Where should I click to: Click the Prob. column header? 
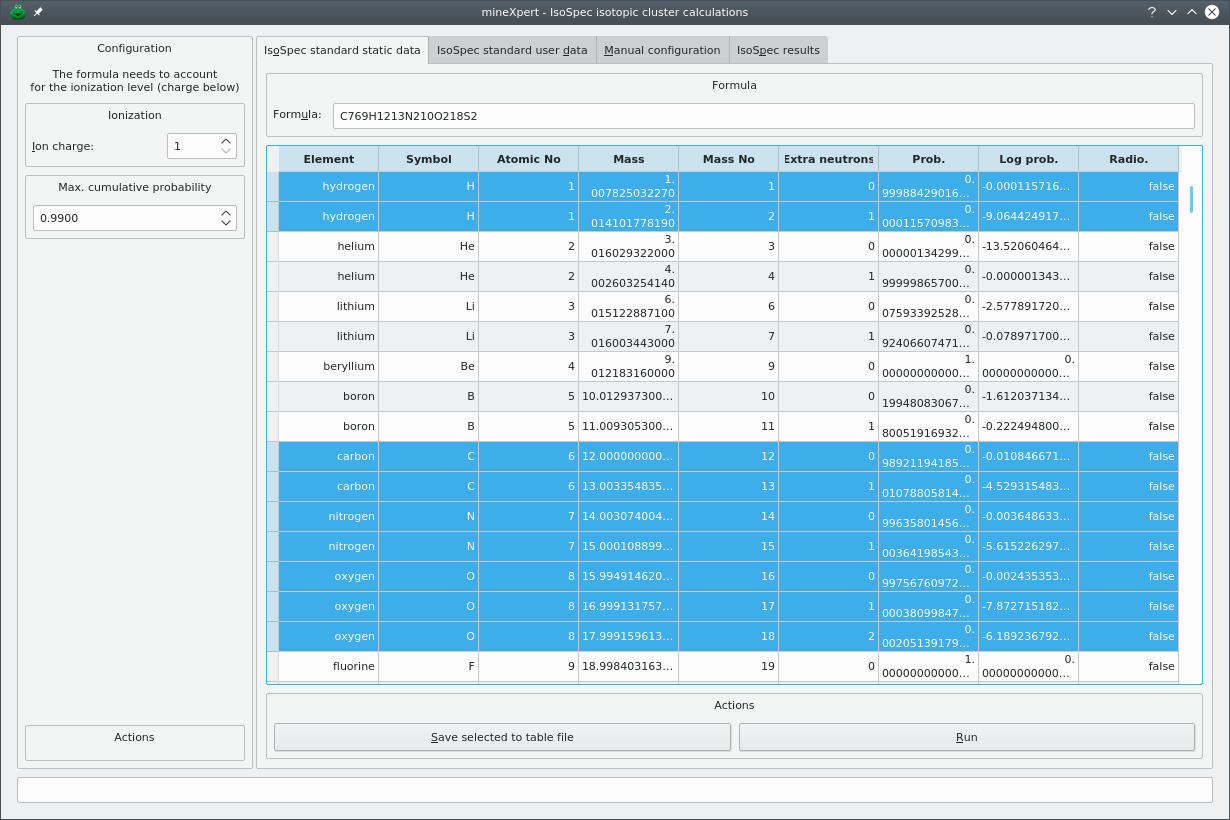coord(928,158)
